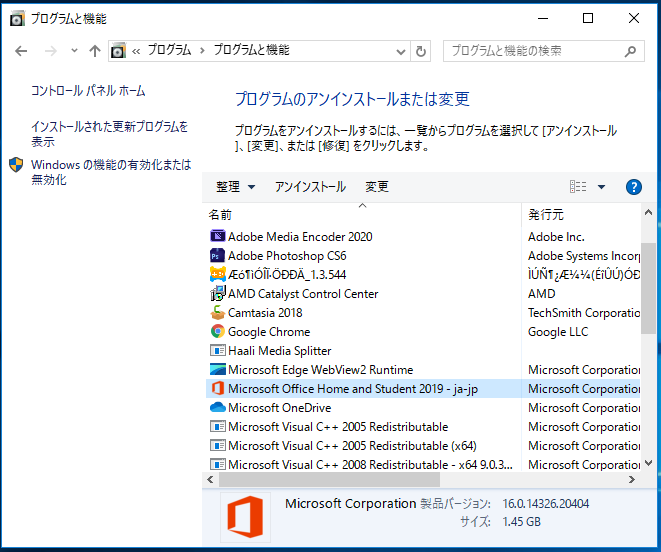Image resolution: width=661 pixels, height=552 pixels.
Task: Click the yellow game controller program icon
Action: pos(218,274)
